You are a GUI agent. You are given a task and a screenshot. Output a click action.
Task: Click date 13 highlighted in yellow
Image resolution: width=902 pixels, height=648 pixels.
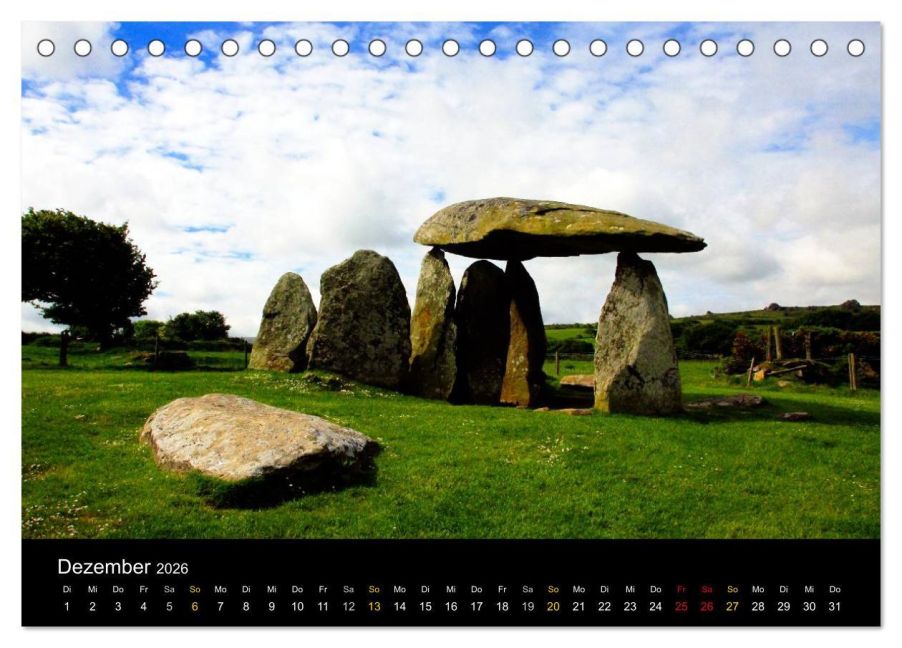[x=374, y=606]
